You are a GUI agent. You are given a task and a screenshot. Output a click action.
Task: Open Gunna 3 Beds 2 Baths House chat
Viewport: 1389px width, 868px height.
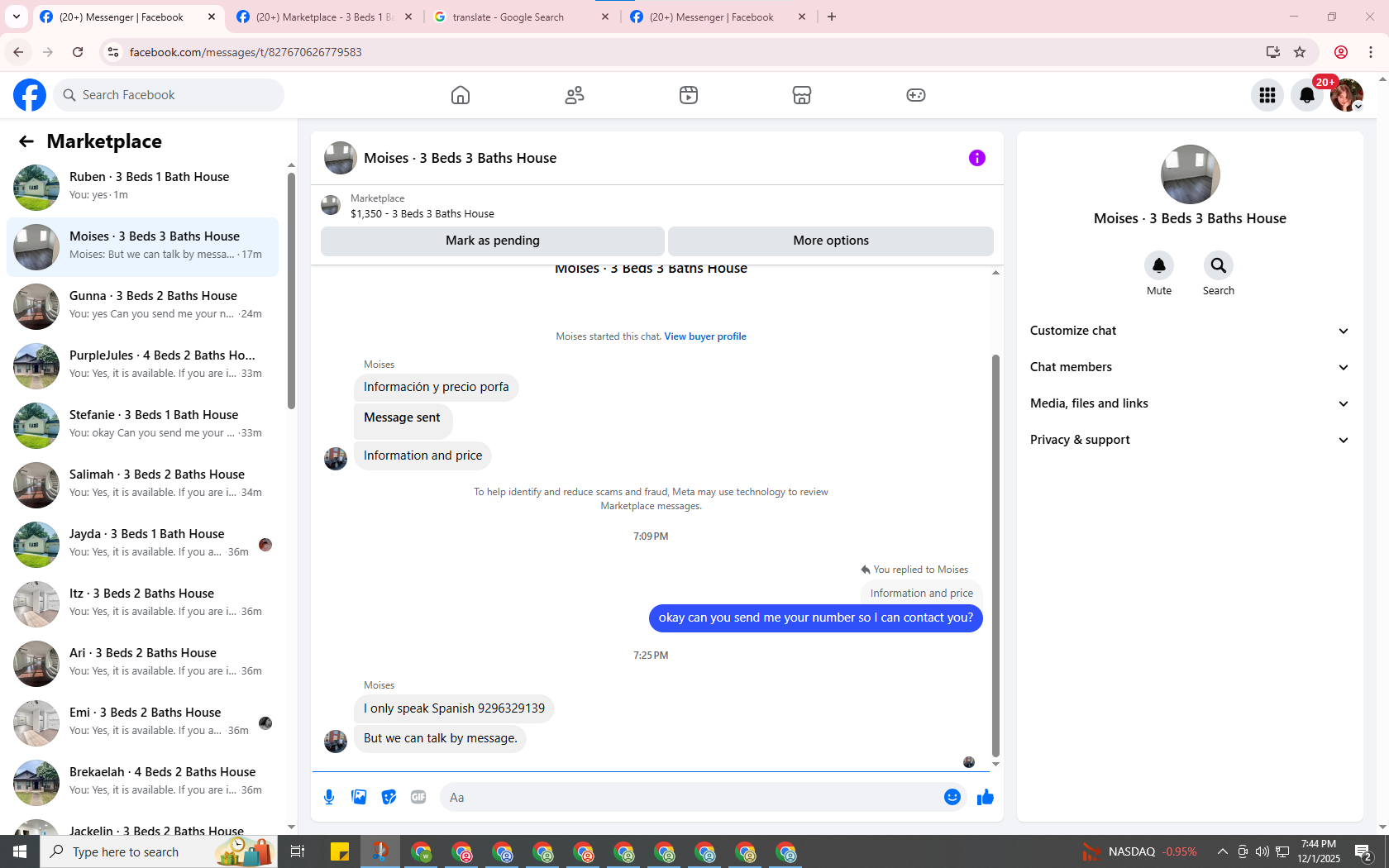point(142,307)
